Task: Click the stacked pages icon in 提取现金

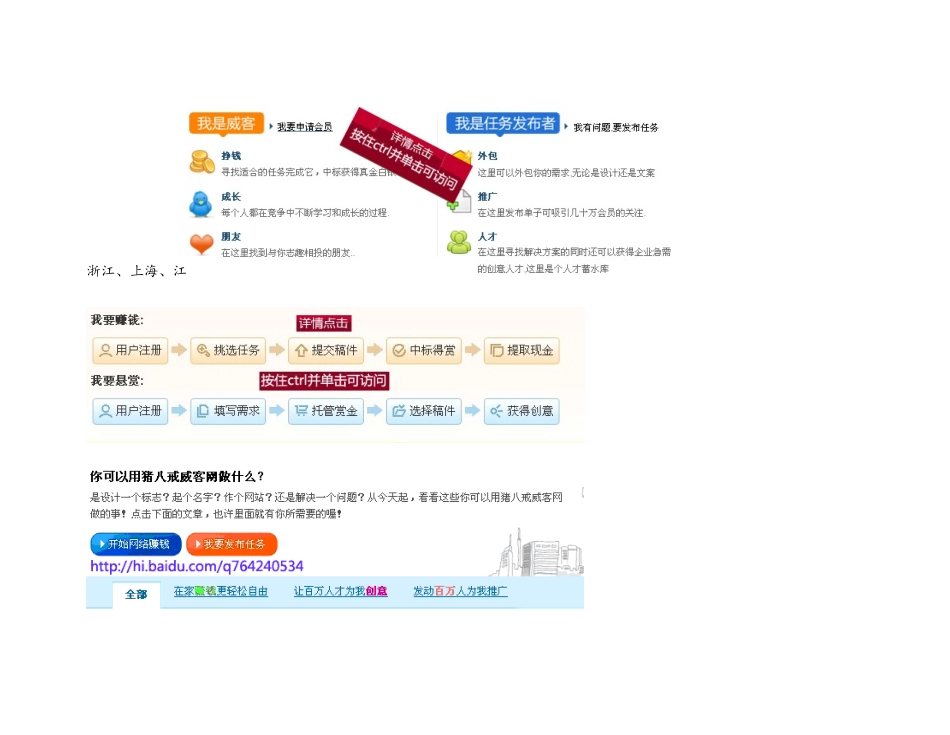Action: tap(497, 350)
